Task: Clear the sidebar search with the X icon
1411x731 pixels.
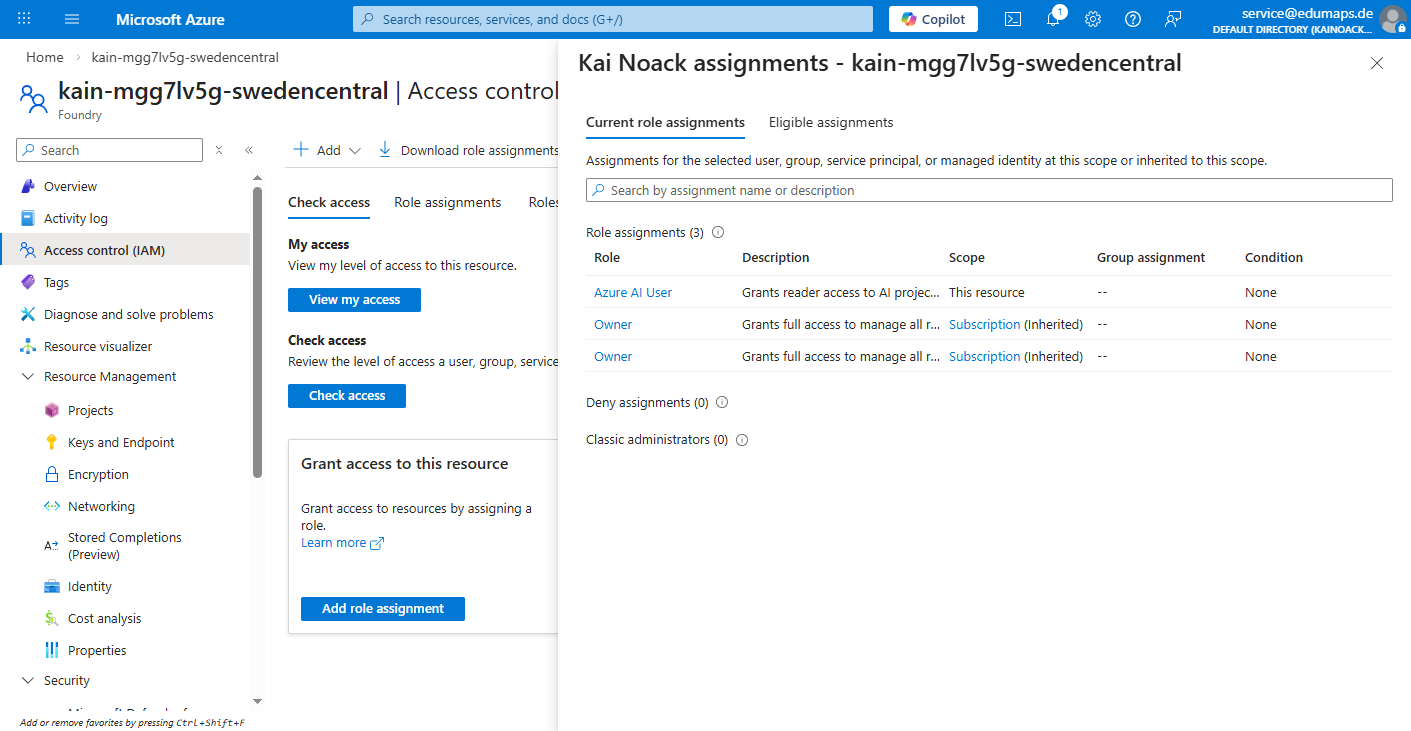Action: coord(219,150)
